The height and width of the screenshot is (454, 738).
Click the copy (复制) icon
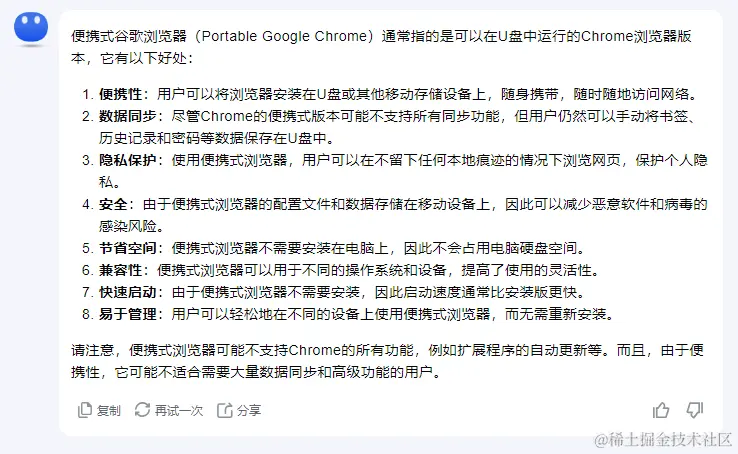point(85,410)
